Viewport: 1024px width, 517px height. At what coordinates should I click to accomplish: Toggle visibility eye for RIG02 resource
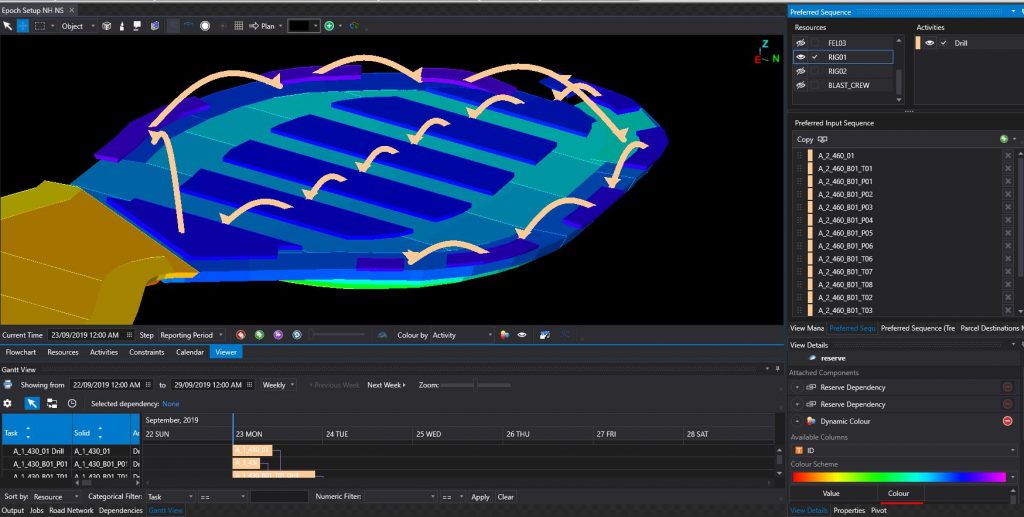point(800,71)
